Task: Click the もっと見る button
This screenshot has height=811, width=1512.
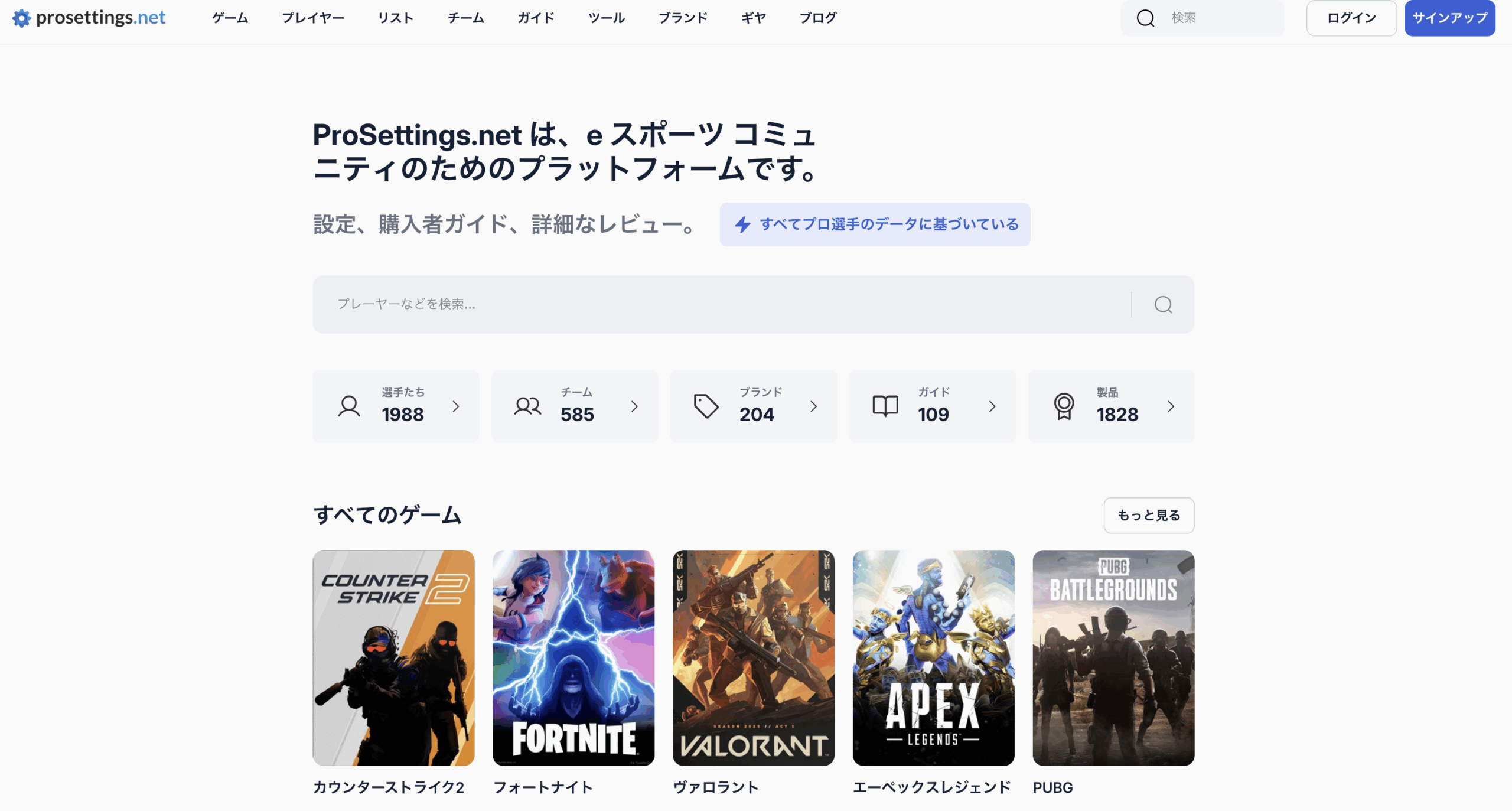Action: pyautogui.click(x=1149, y=515)
